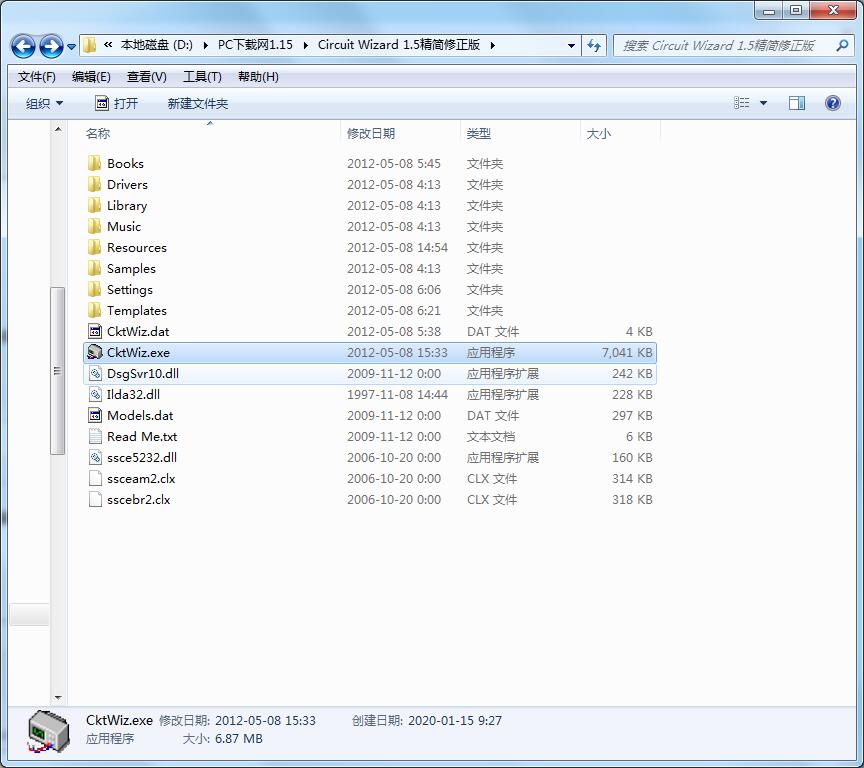The width and height of the screenshot is (864, 768).
Task: Expand the 组织 dropdown menu
Action: [44, 103]
